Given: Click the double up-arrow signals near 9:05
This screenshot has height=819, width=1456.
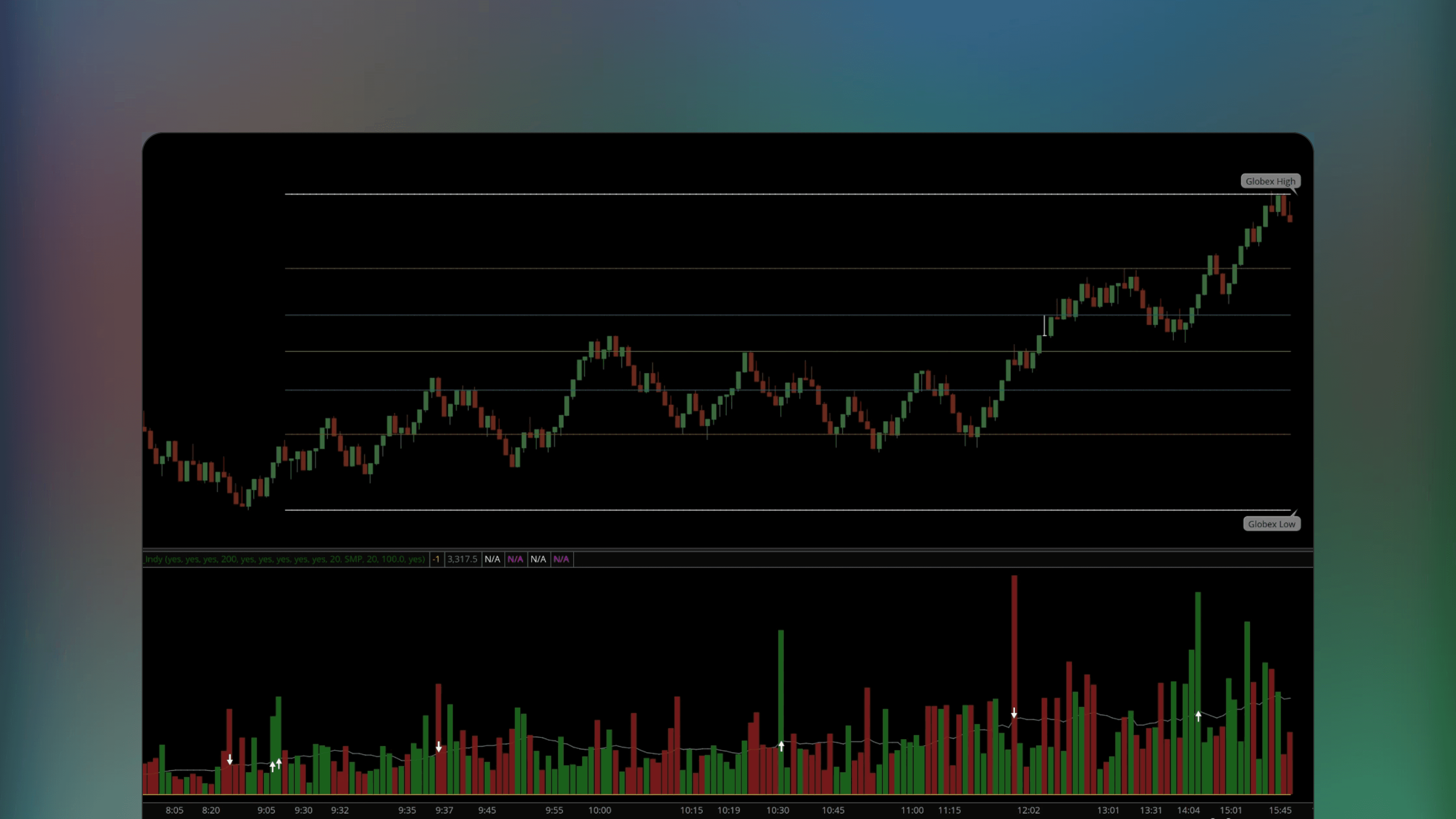Looking at the screenshot, I should click(x=276, y=765).
